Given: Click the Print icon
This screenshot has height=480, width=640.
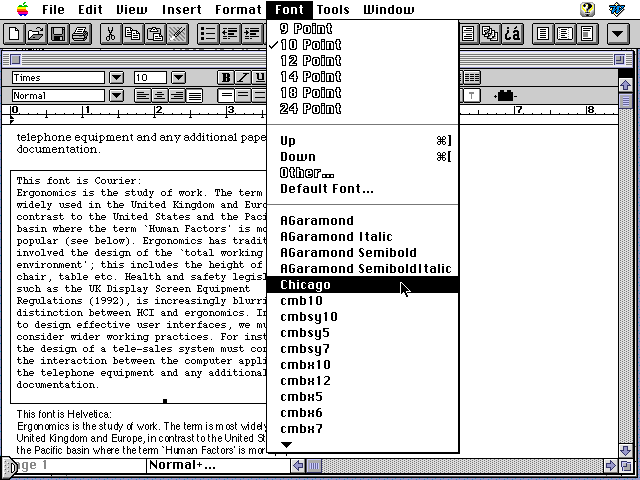Looking at the screenshot, I should [80, 33].
